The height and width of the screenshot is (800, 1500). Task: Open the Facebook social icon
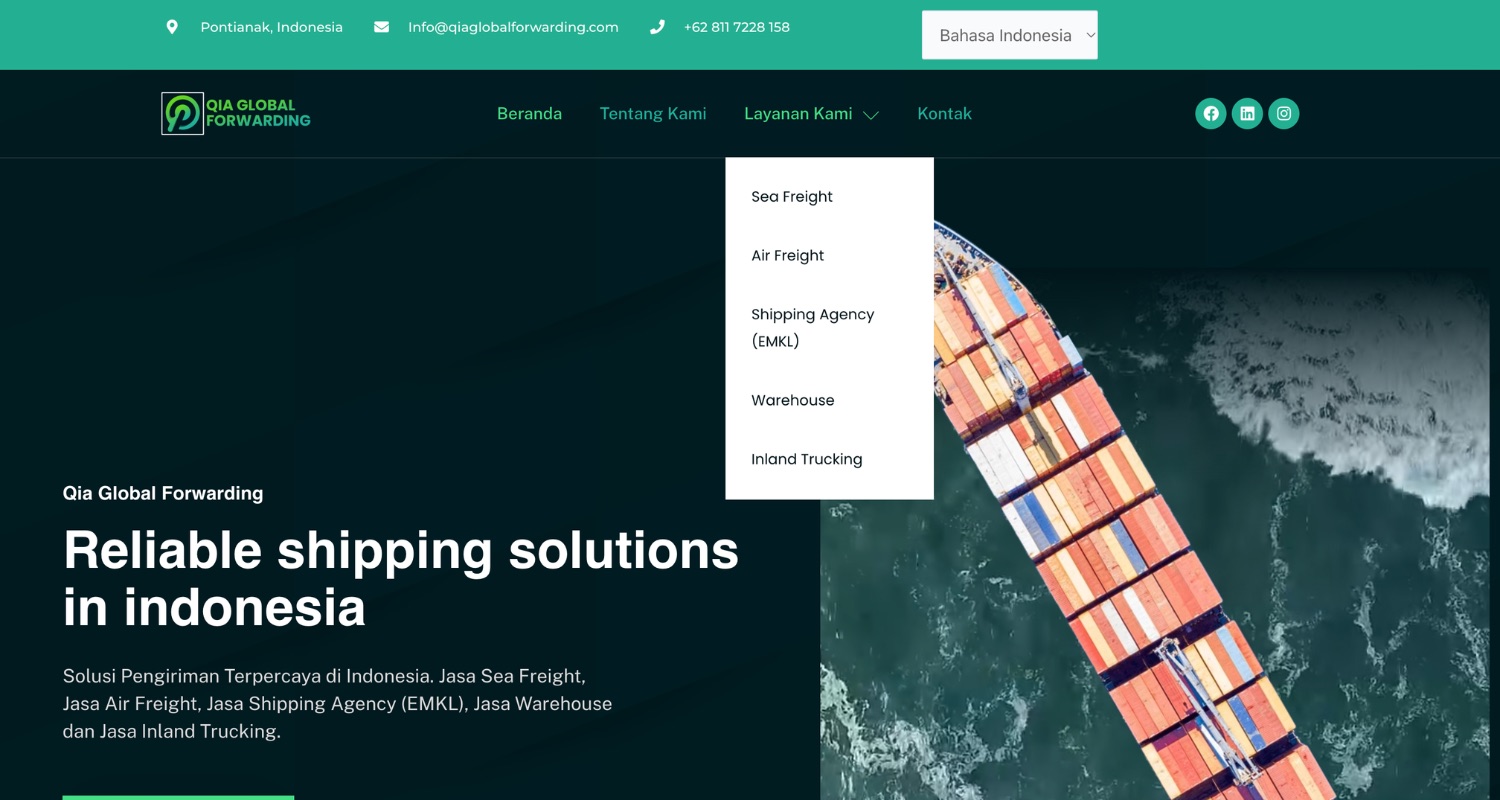point(1211,113)
